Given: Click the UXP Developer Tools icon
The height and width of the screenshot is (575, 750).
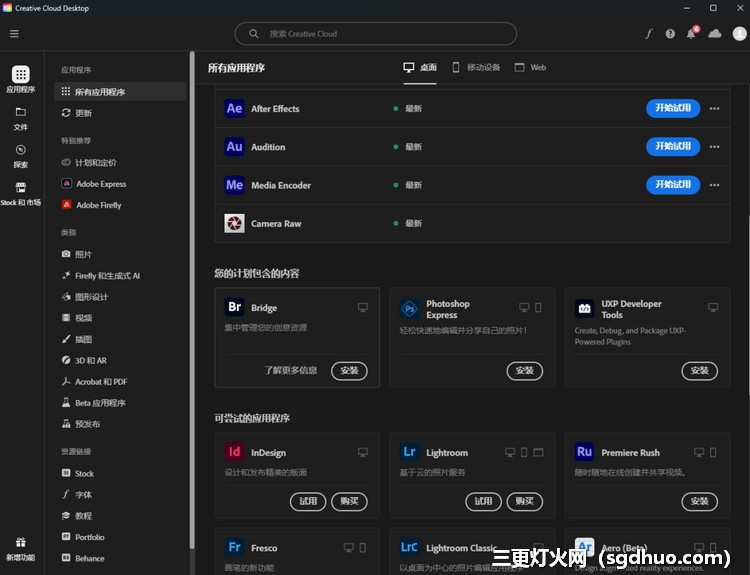Looking at the screenshot, I should pyautogui.click(x=585, y=309).
